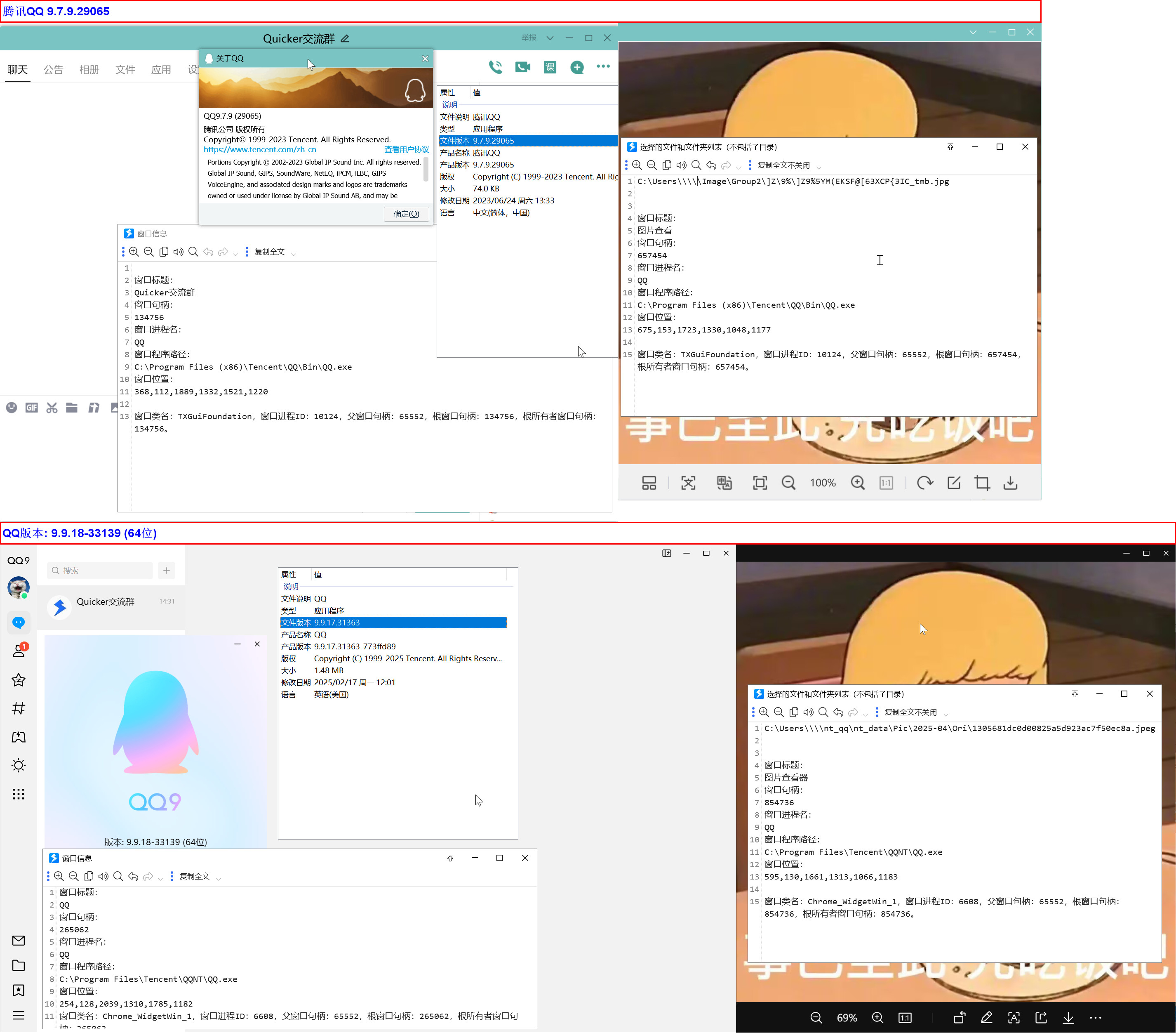Click the text recognition icon in 100% viewer

click(688, 483)
